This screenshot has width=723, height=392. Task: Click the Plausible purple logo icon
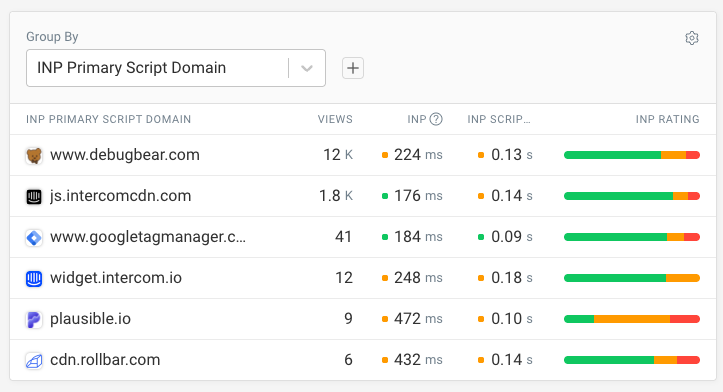tap(34, 320)
